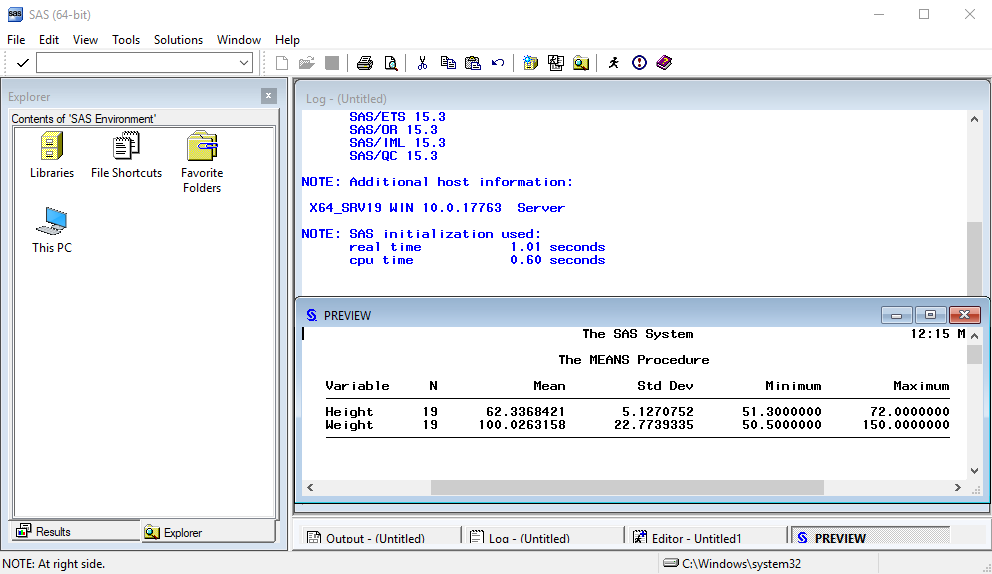Open the Tools menu

(126, 40)
